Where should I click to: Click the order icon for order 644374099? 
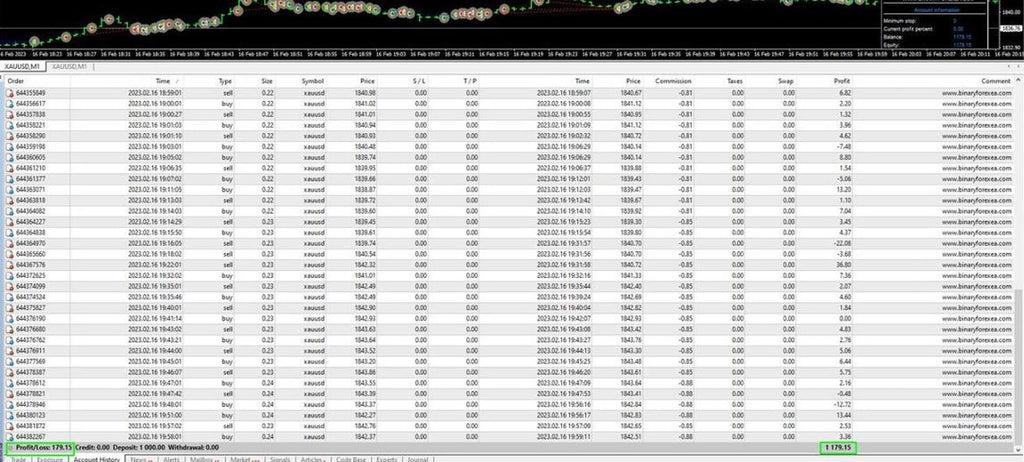[x=9, y=286]
